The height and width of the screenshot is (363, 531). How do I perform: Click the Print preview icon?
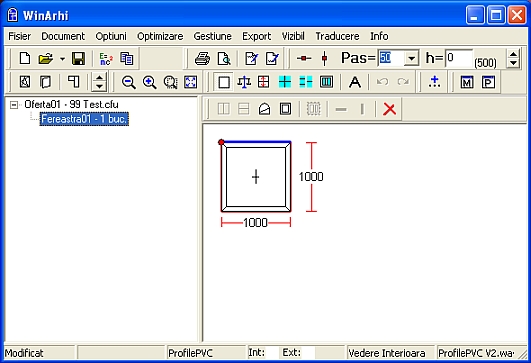pos(224,59)
